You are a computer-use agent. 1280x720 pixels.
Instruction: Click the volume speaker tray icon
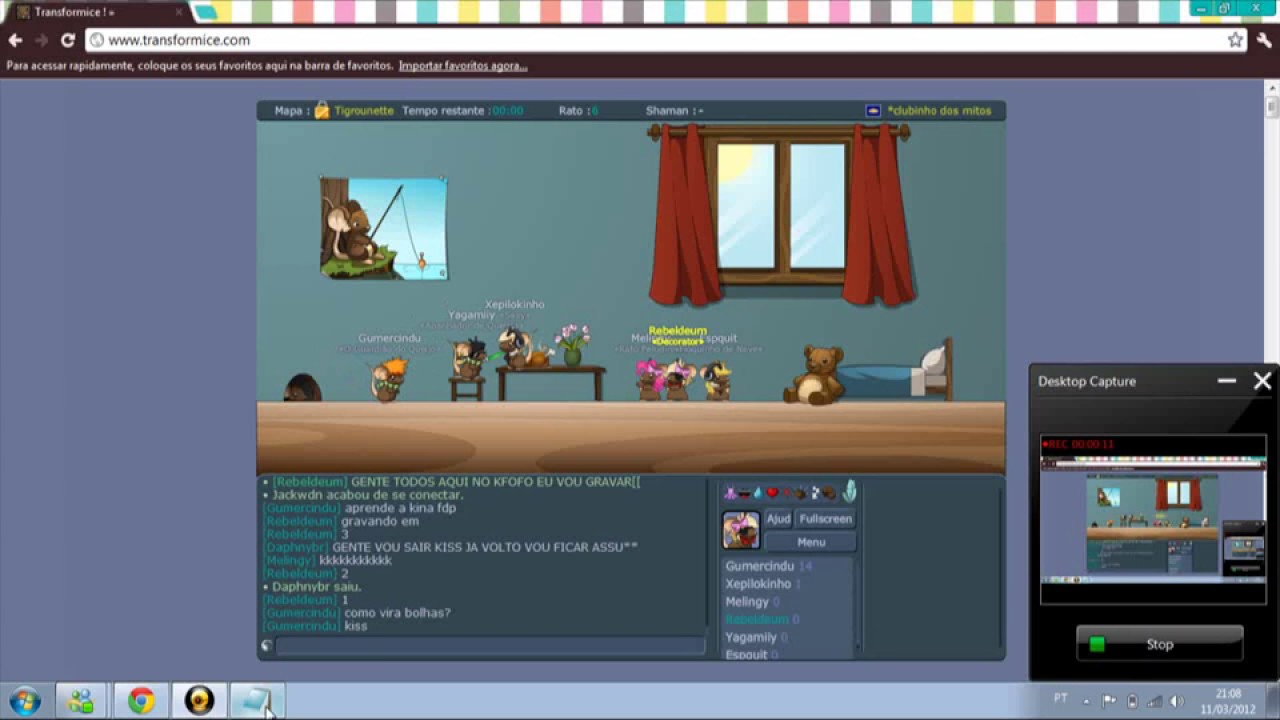pos(1177,701)
